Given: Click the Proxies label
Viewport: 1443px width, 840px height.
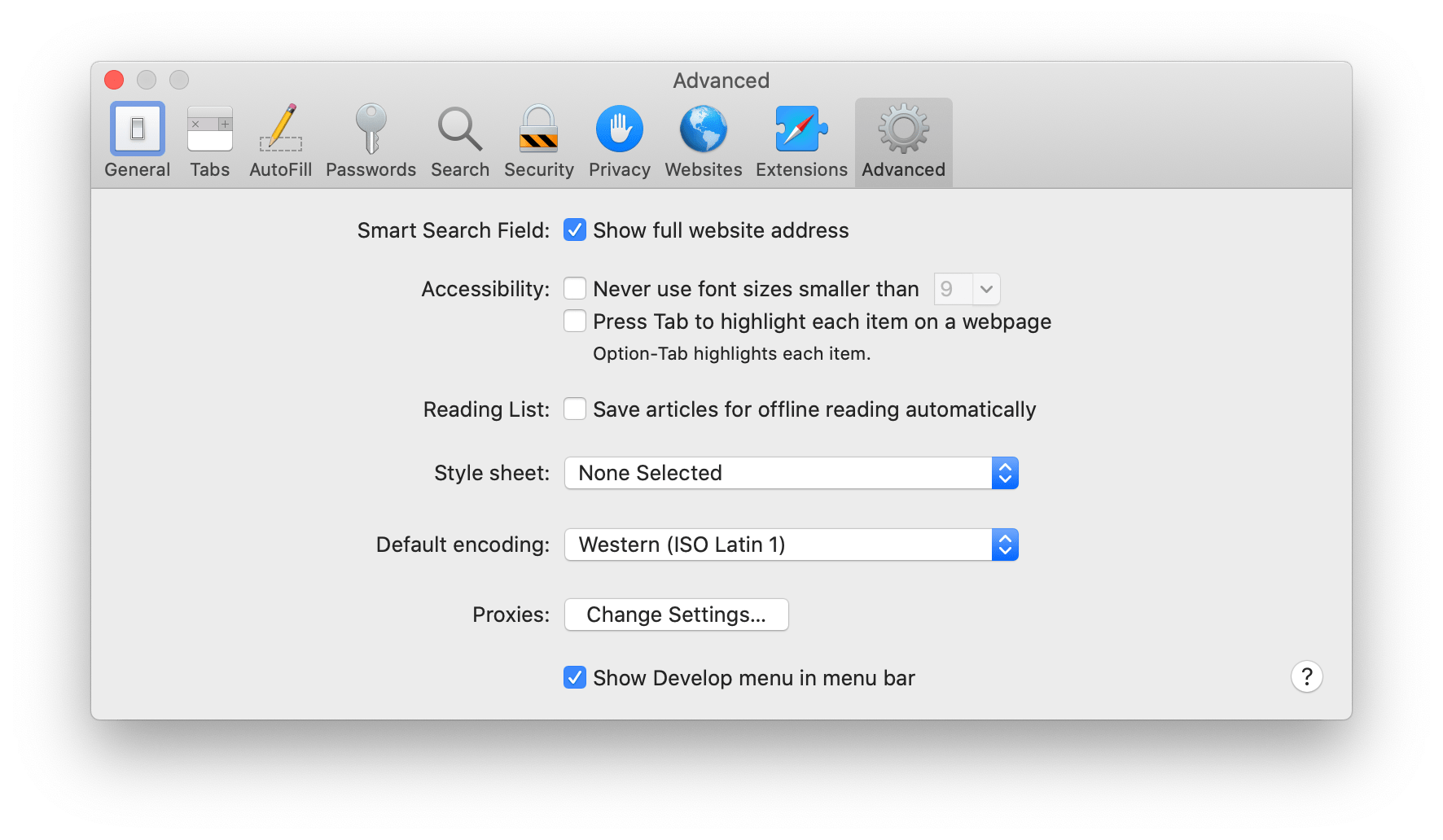Looking at the screenshot, I should [511, 615].
